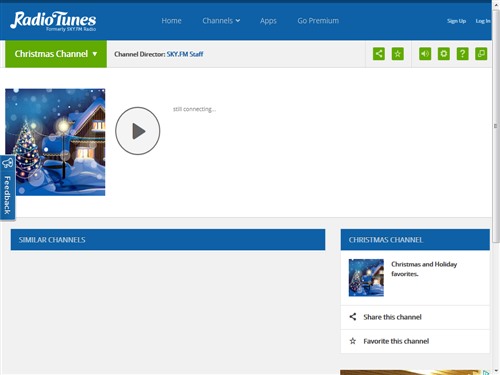
Task: Click the green star favorite icon
Action: tap(397, 54)
